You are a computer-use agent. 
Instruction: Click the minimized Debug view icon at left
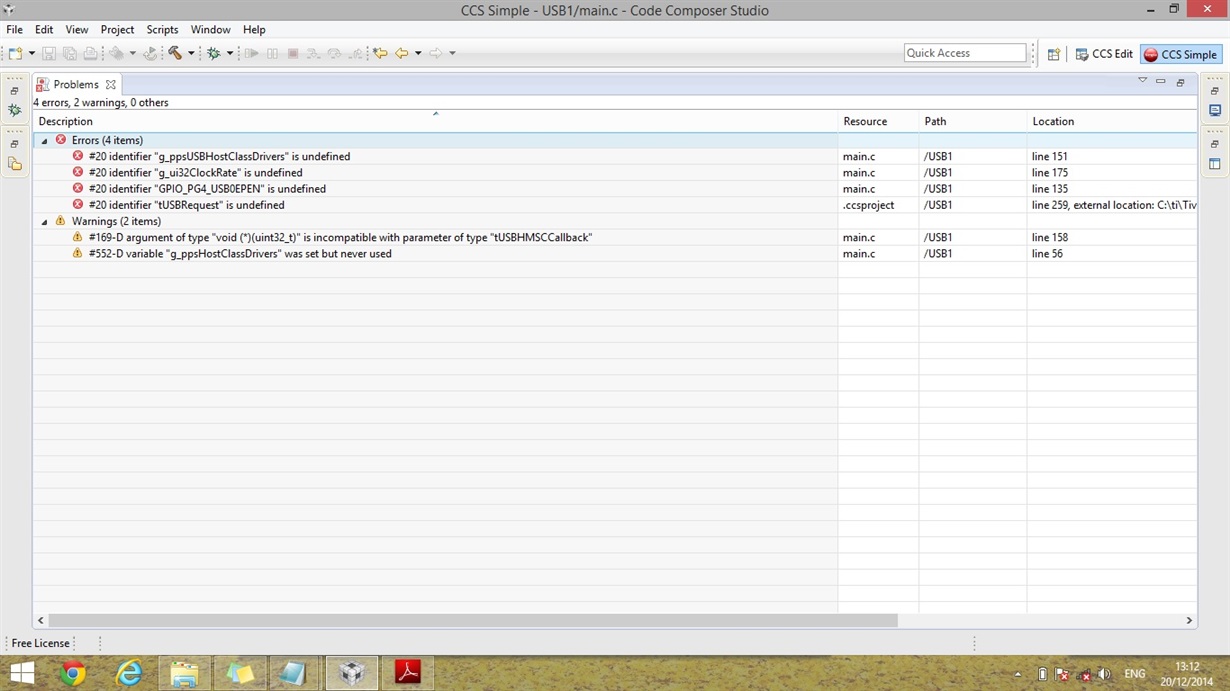pyautogui.click(x=14, y=110)
